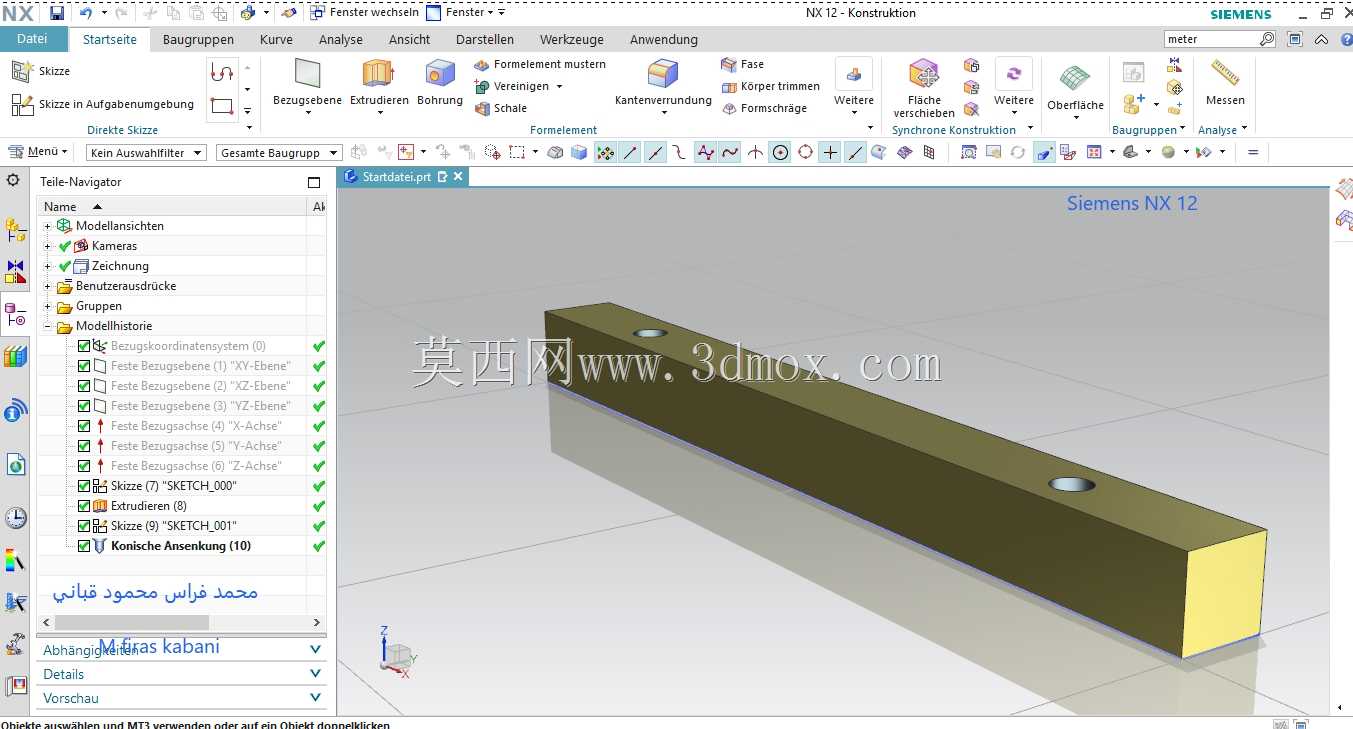
Task: Click the Fase chamfer tool
Action: point(742,64)
